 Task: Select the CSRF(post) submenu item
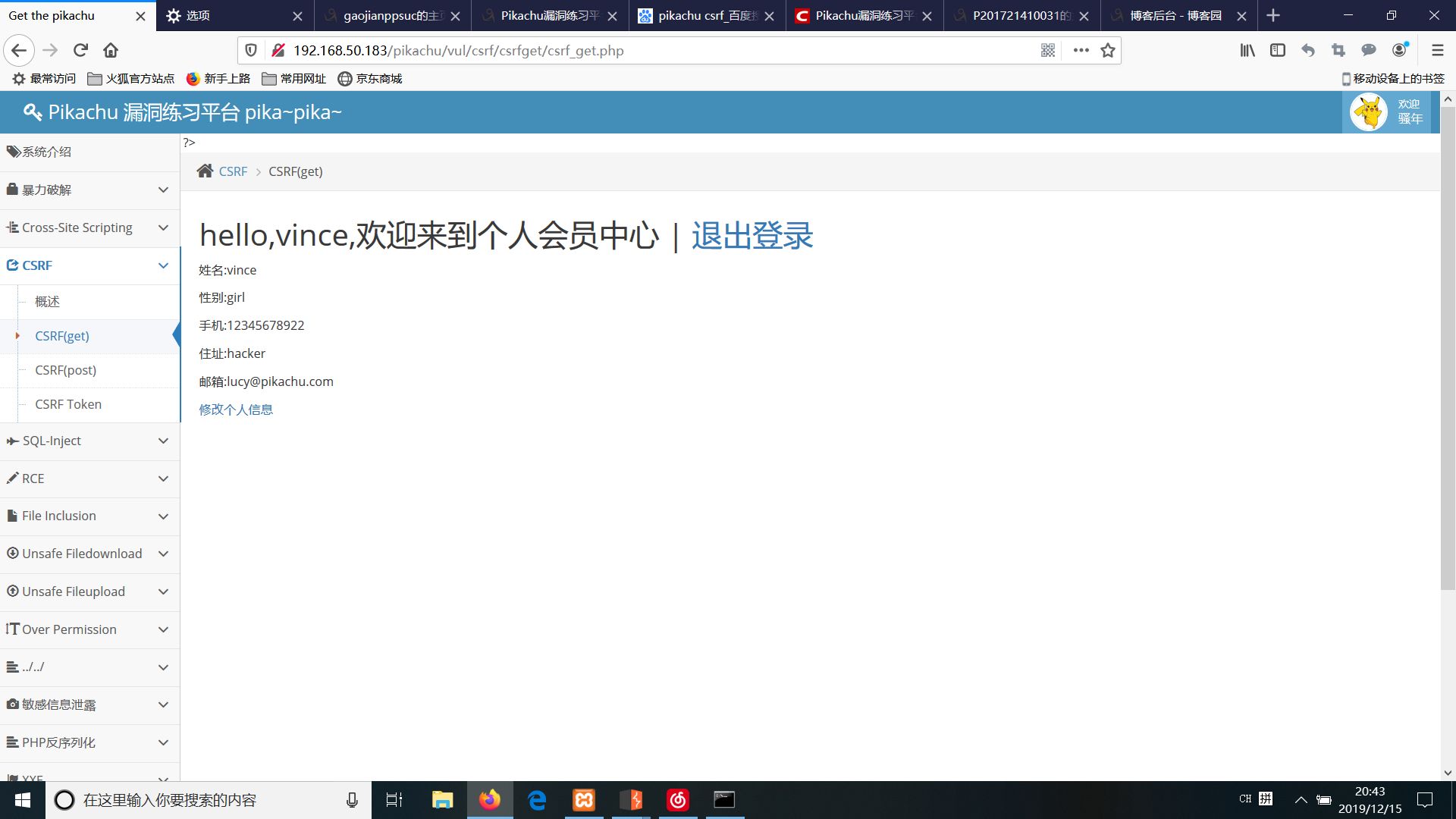pos(66,370)
